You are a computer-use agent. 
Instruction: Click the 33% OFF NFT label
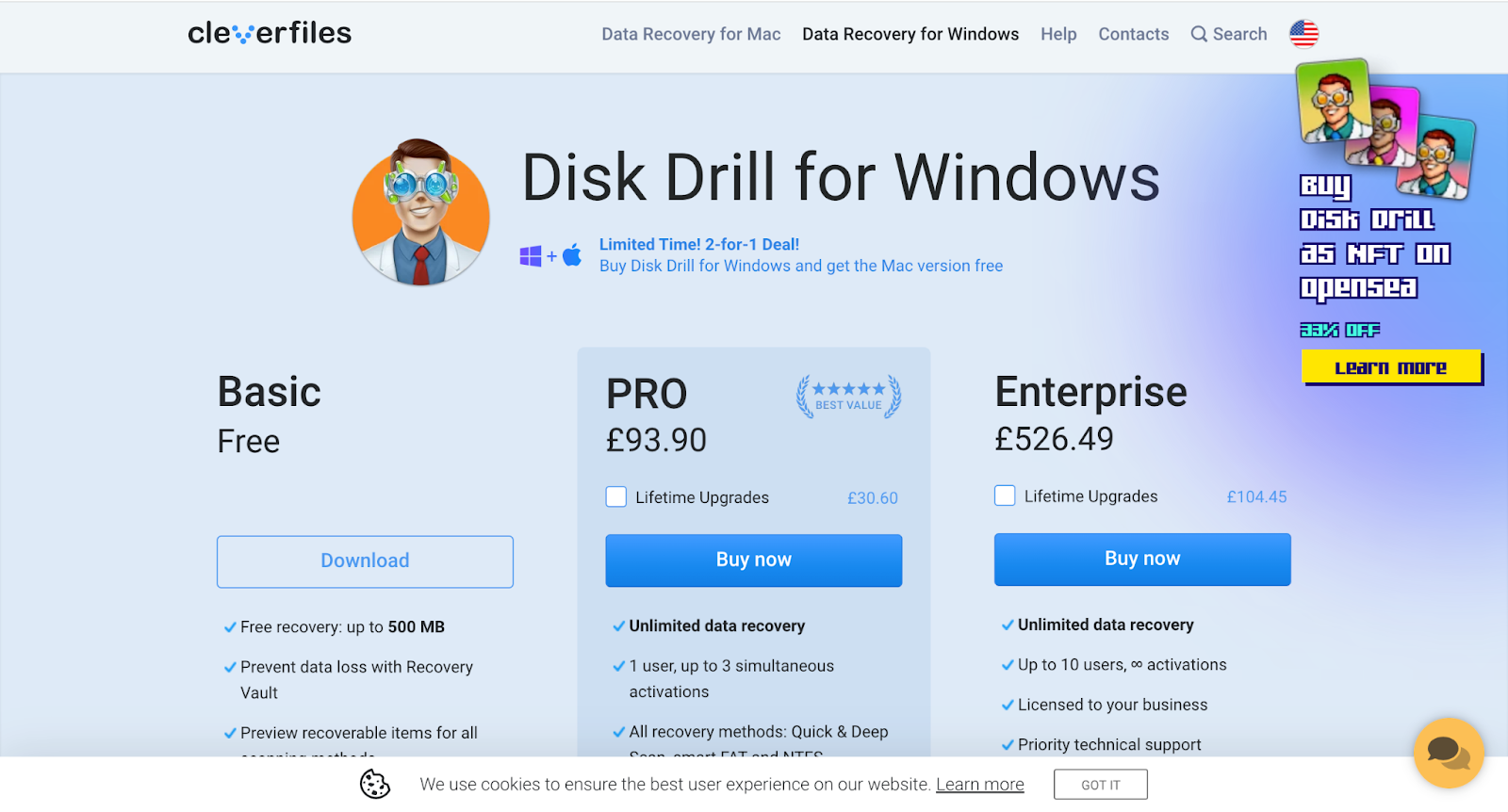click(x=1340, y=330)
